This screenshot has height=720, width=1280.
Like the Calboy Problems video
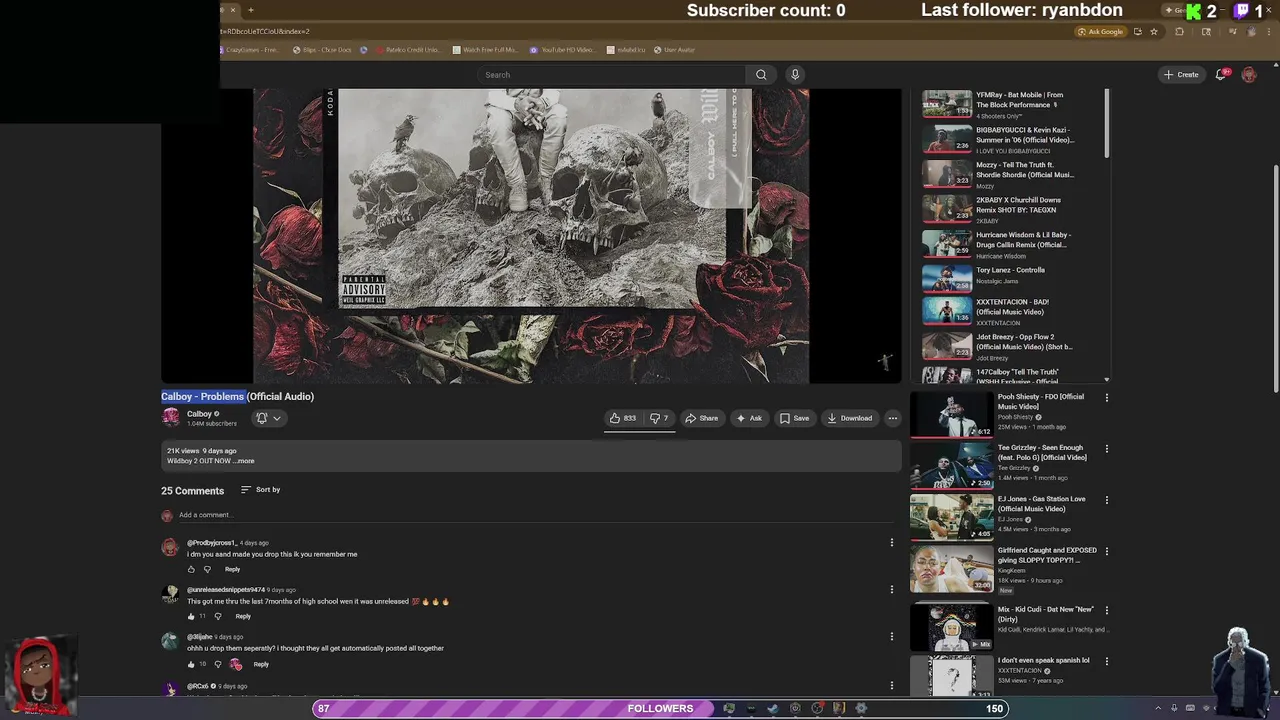pos(623,418)
